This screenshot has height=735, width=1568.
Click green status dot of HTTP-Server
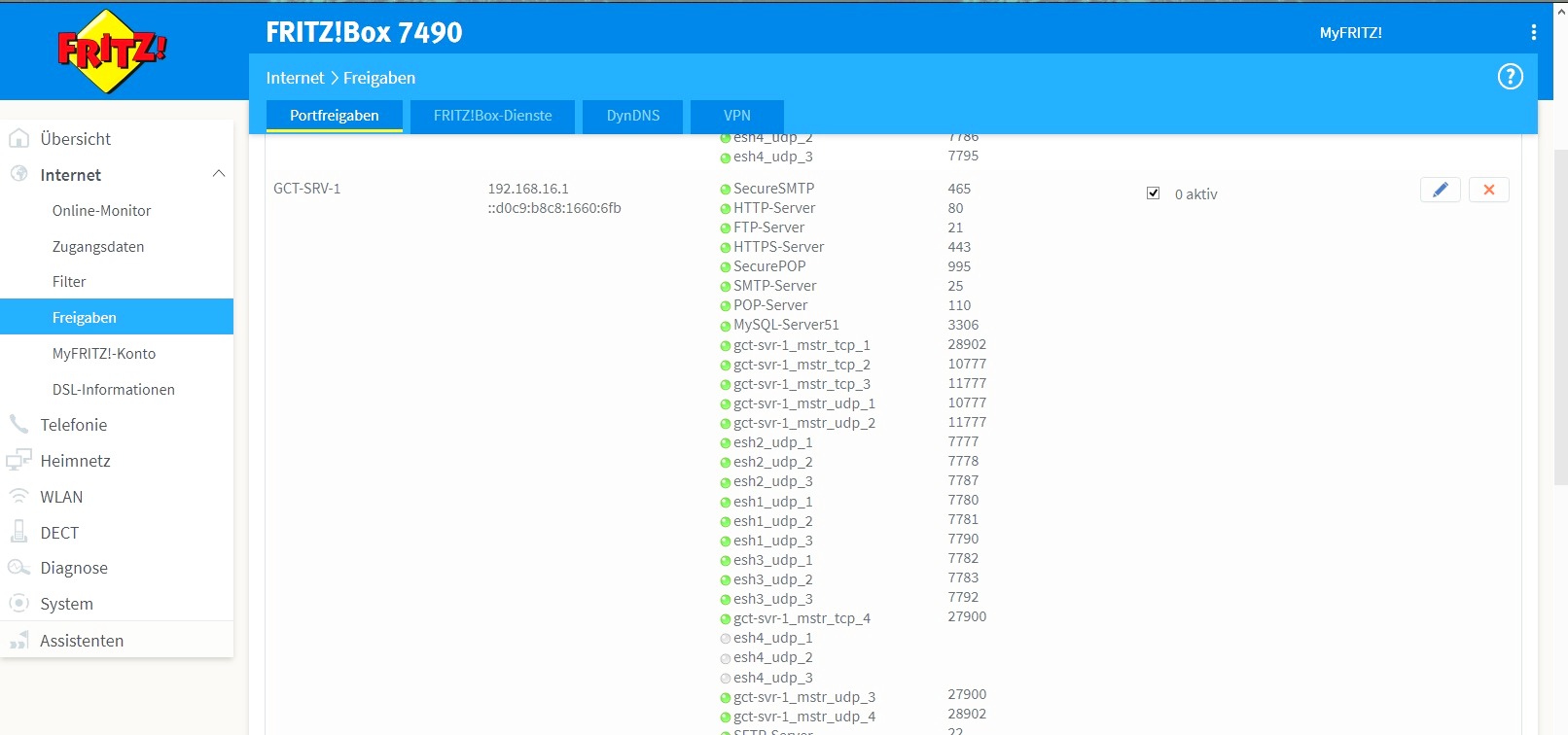725,209
